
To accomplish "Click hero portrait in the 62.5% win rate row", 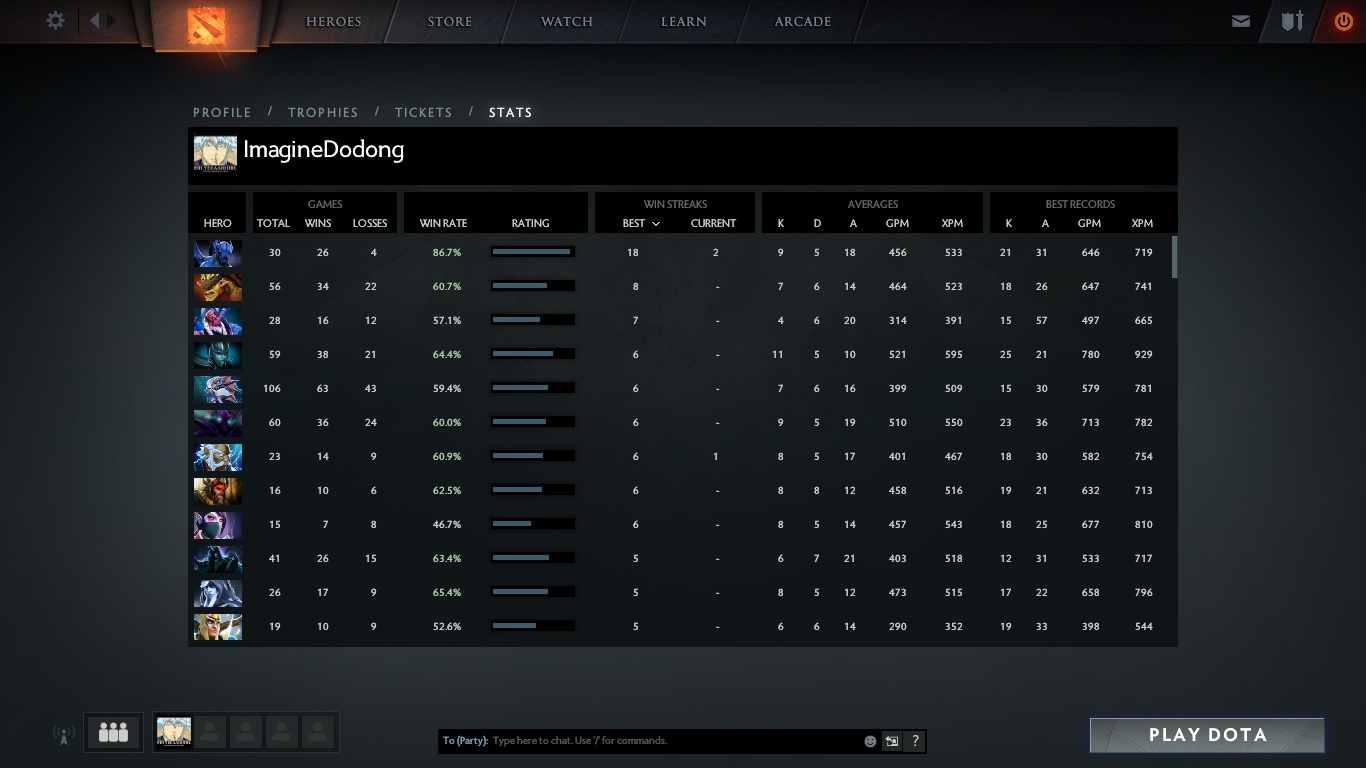I will [217, 491].
